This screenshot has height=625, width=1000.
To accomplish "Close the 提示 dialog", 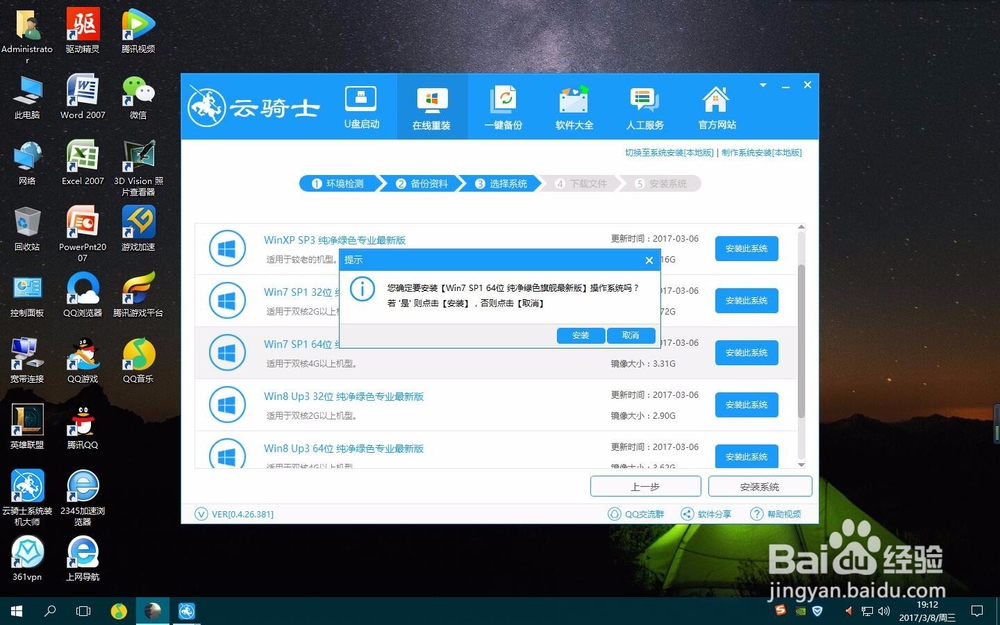I will [x=649, y=260].
